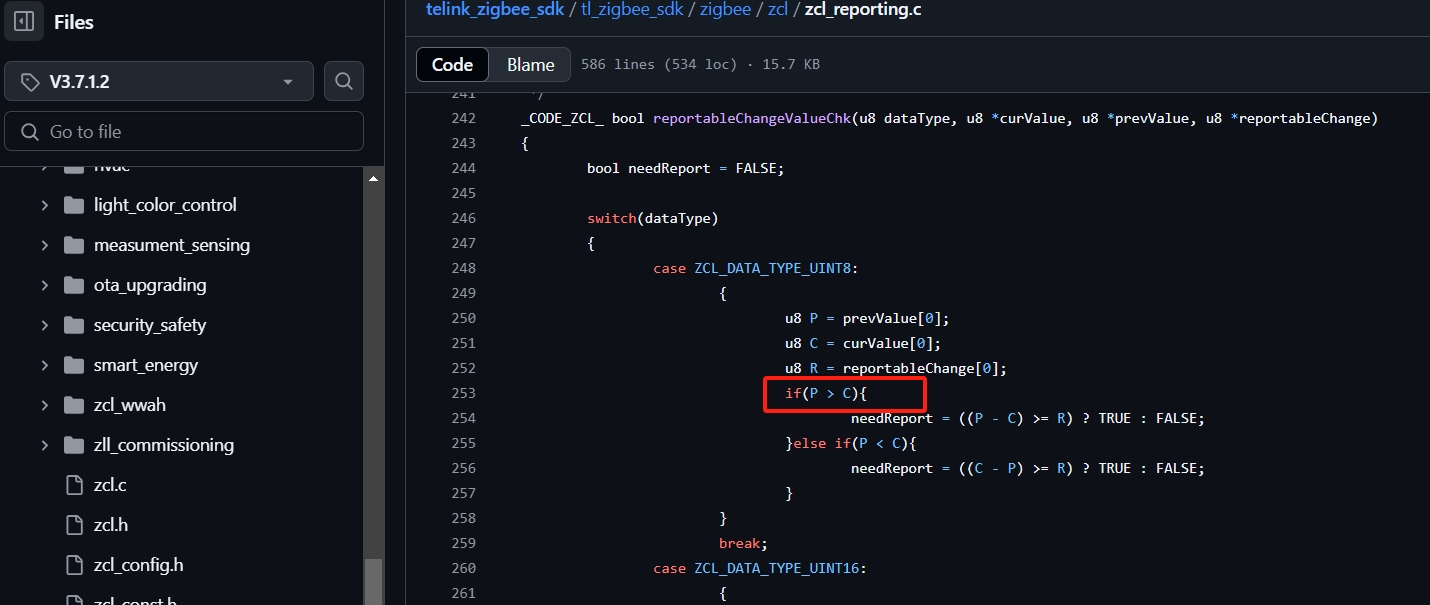
Task: Click the file icon next to zcl_config.h
Action: pyautogui.click(x=73, y=565)
